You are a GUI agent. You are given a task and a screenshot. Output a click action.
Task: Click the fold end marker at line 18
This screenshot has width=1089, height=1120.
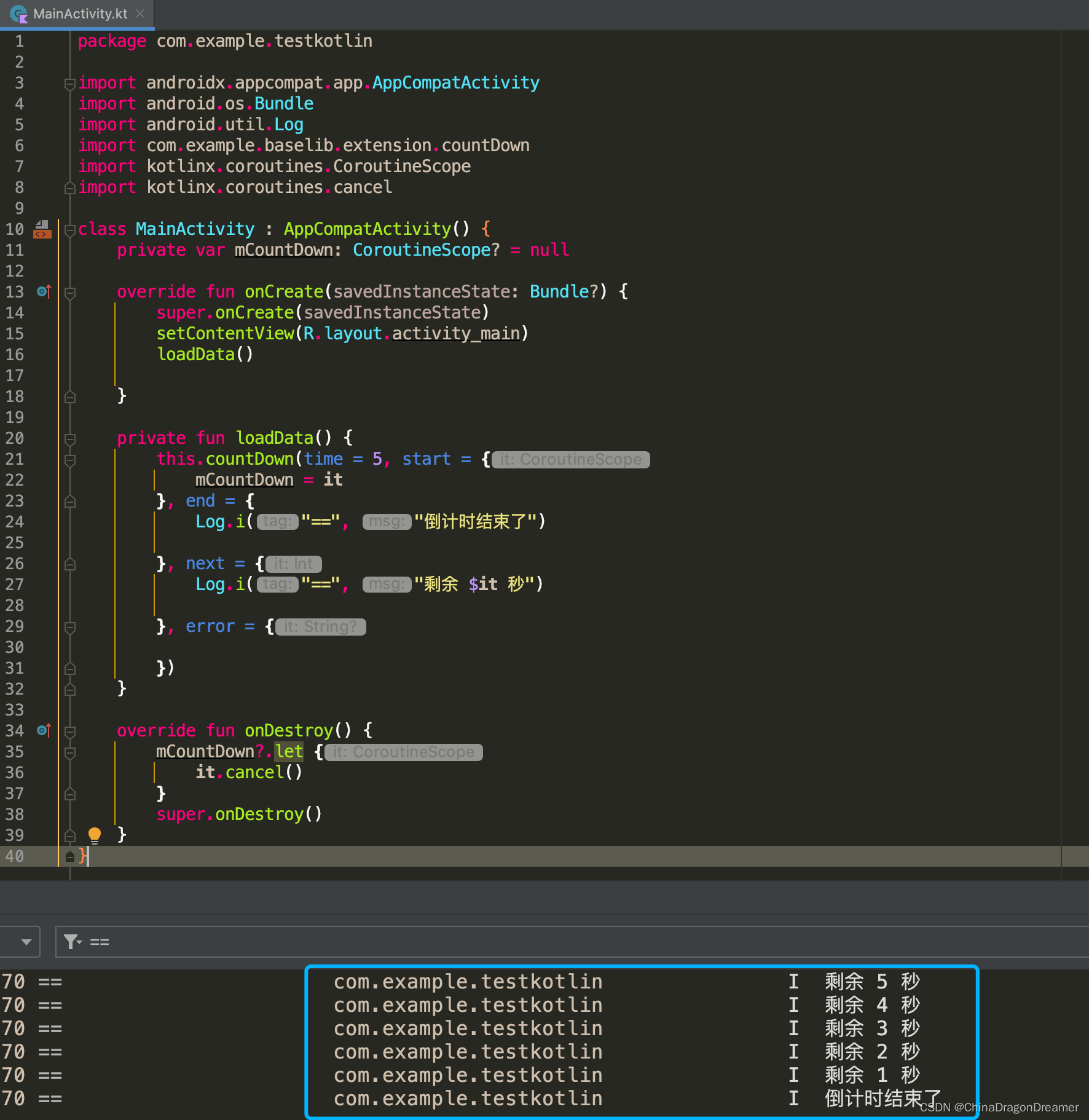70,397
